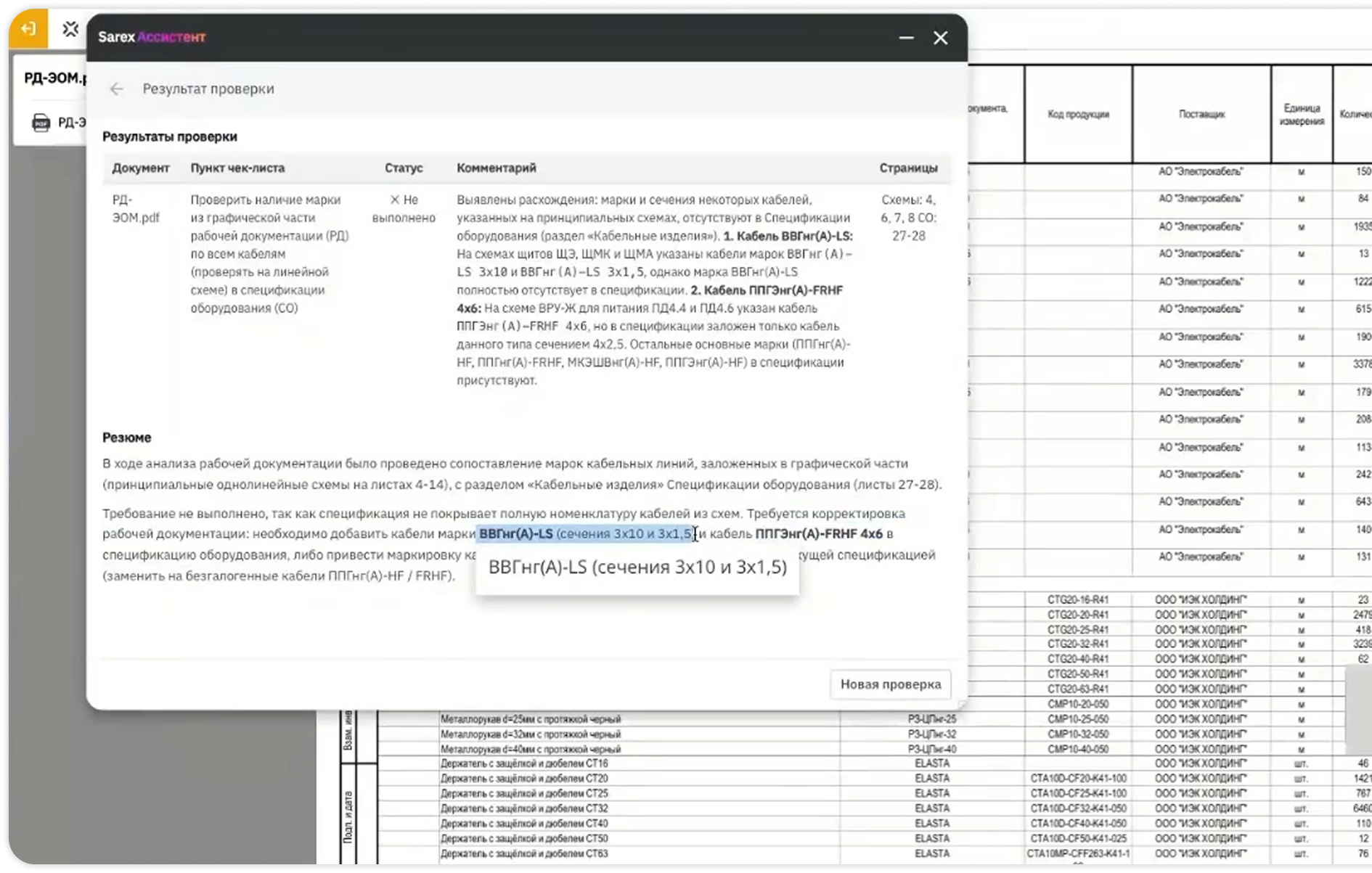Viewport: 1372px width, 873px height.
Task: Click the tools icon next to the exit button
Action: point(70,29)
